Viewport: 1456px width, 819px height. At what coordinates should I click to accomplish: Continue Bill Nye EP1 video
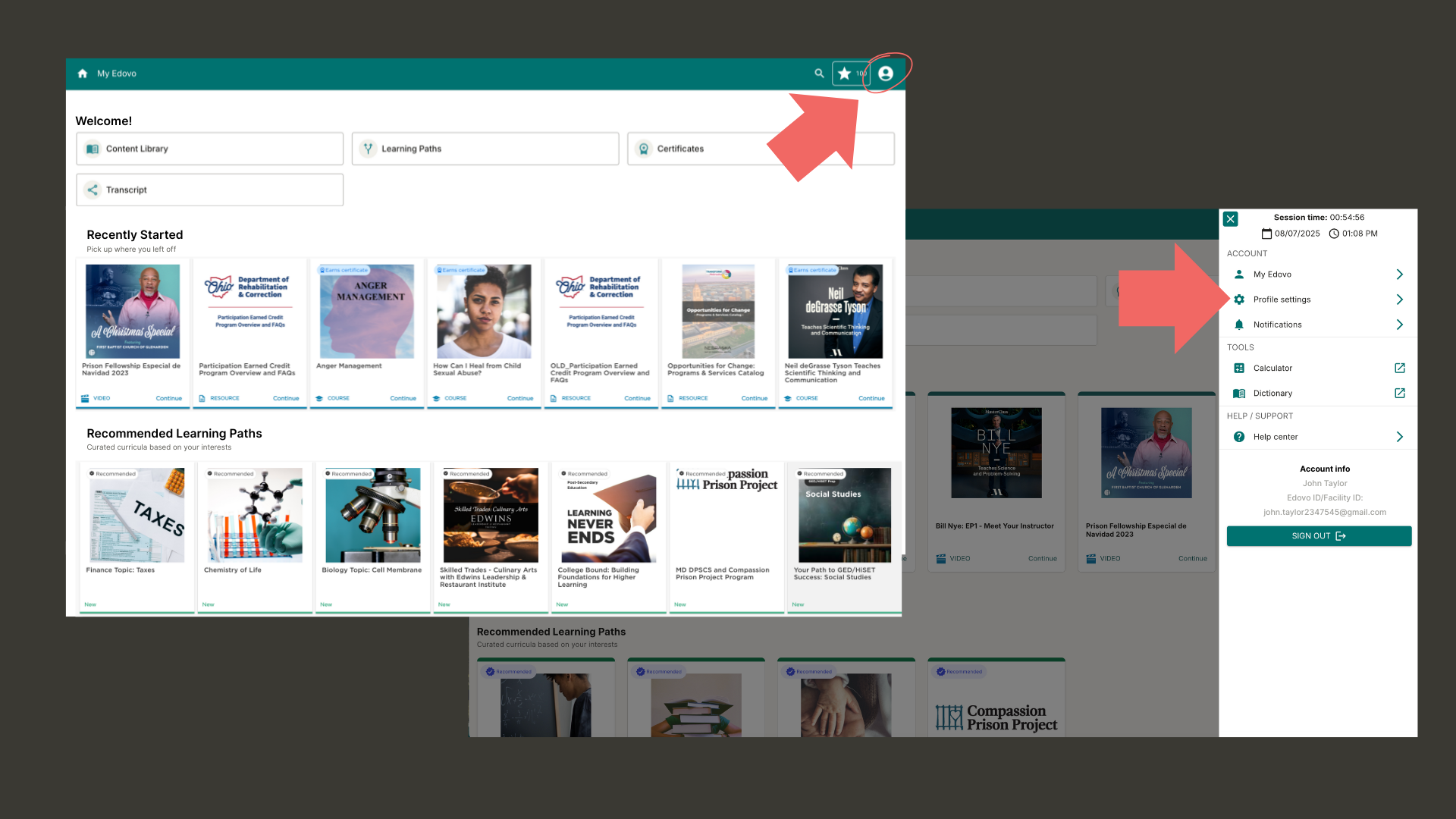(x=1042, y=559)
